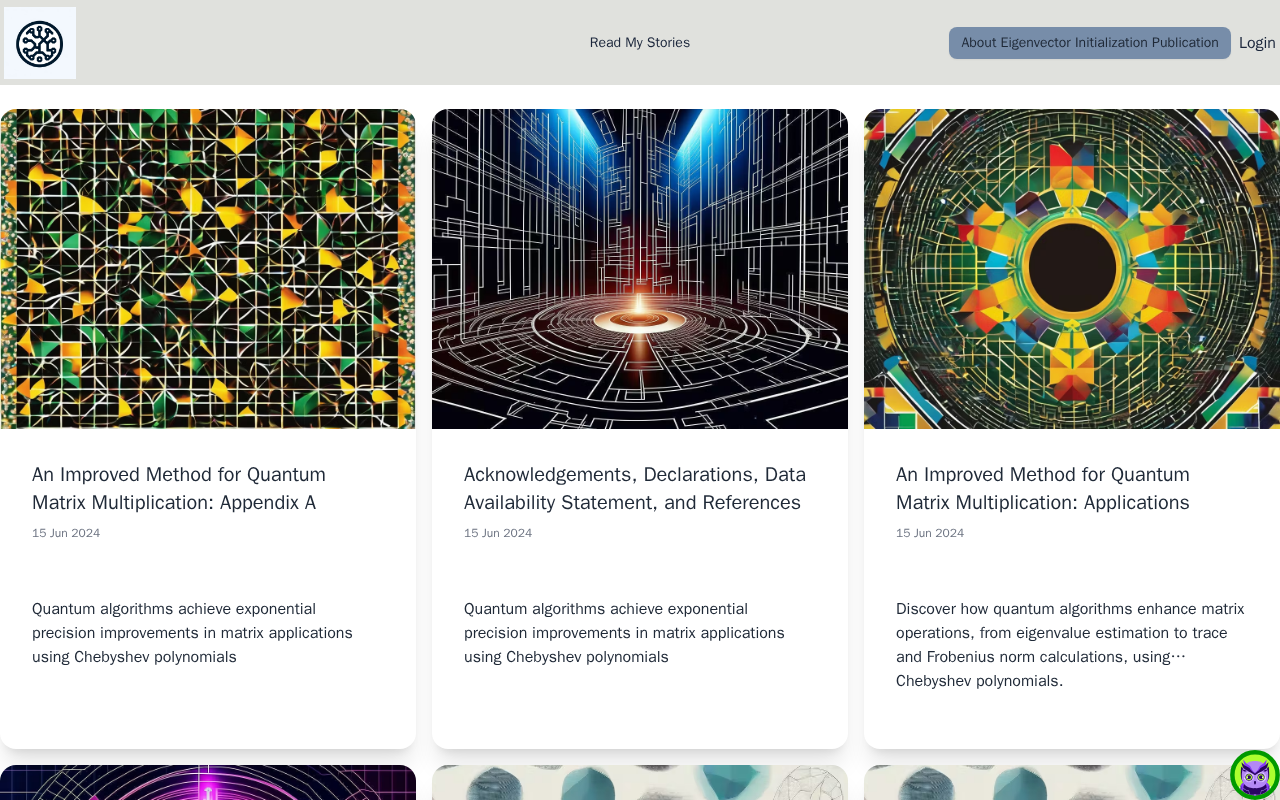Click the date on the Acknowledgements card
1280x800 pixels.
[498, 533]
